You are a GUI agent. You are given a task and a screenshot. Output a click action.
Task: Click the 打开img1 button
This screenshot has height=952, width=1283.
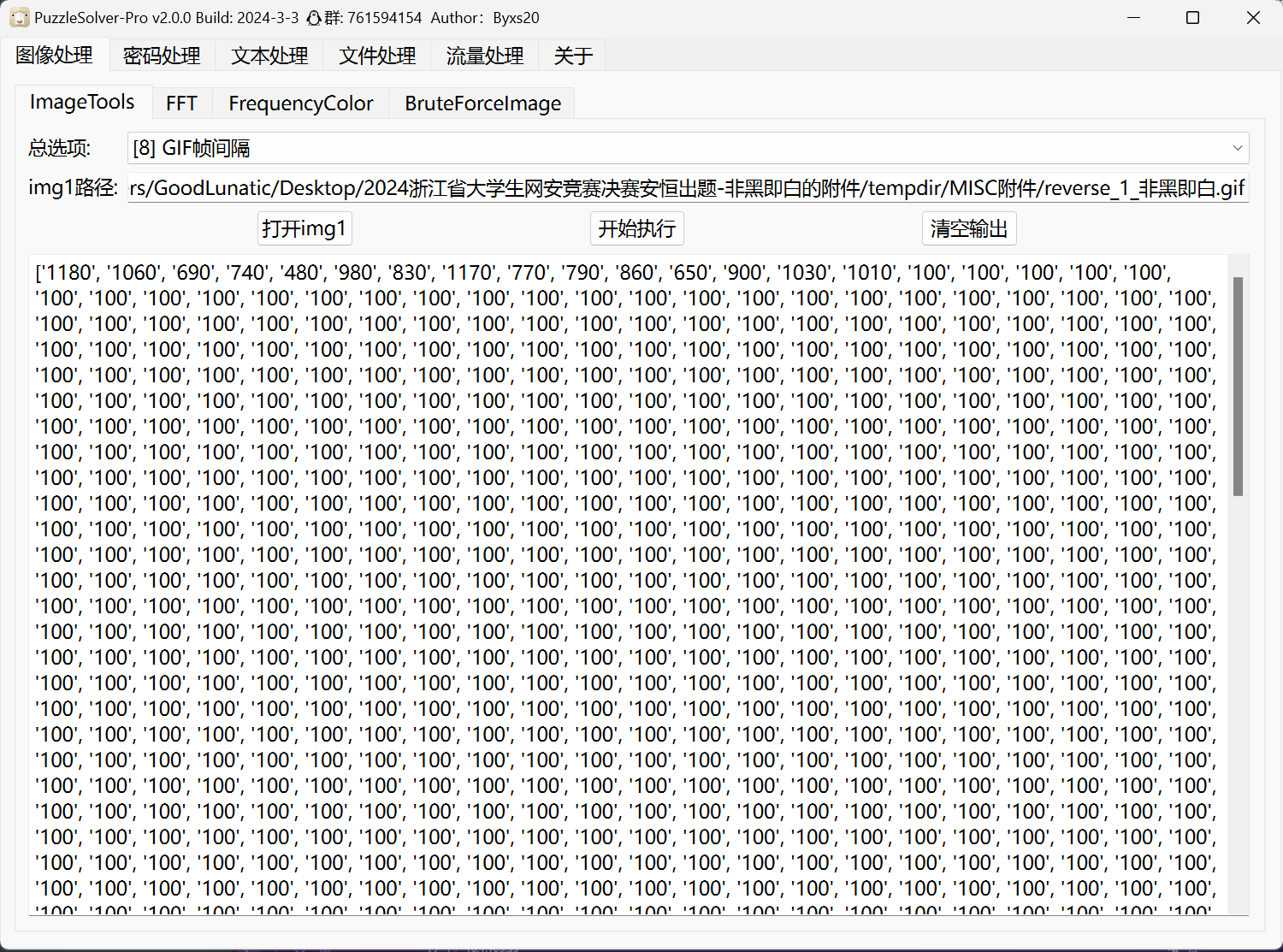coord(304,228)
